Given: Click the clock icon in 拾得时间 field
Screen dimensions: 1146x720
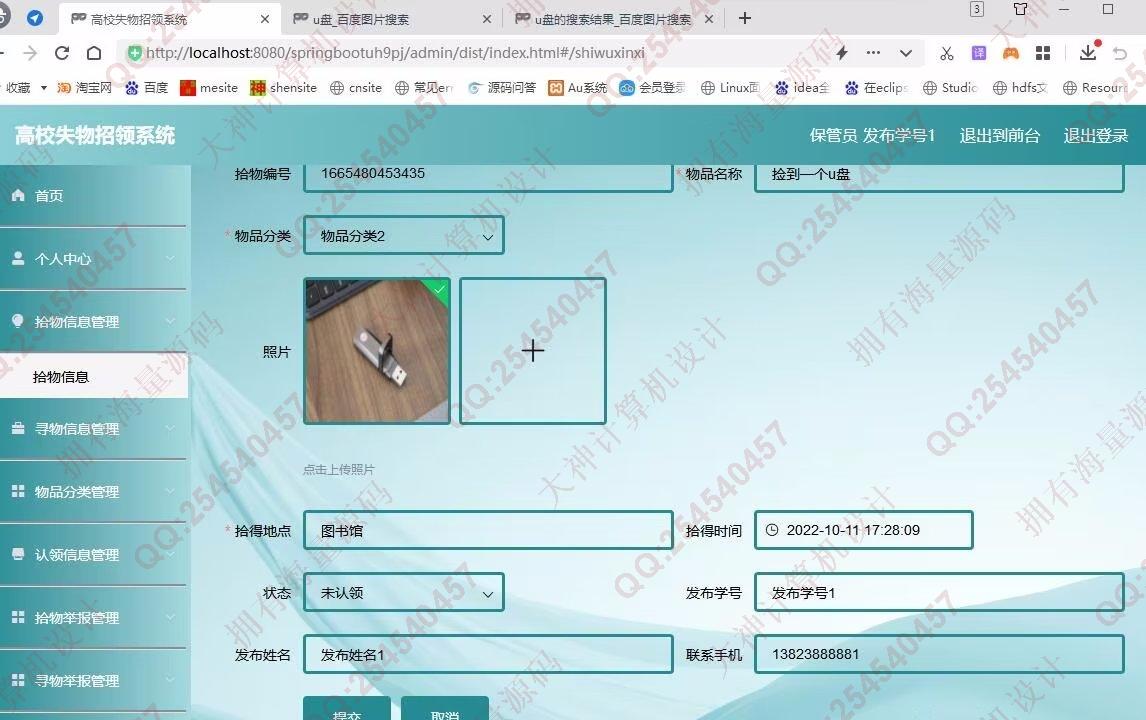Looking at the screenshot, I should [772, 530].
